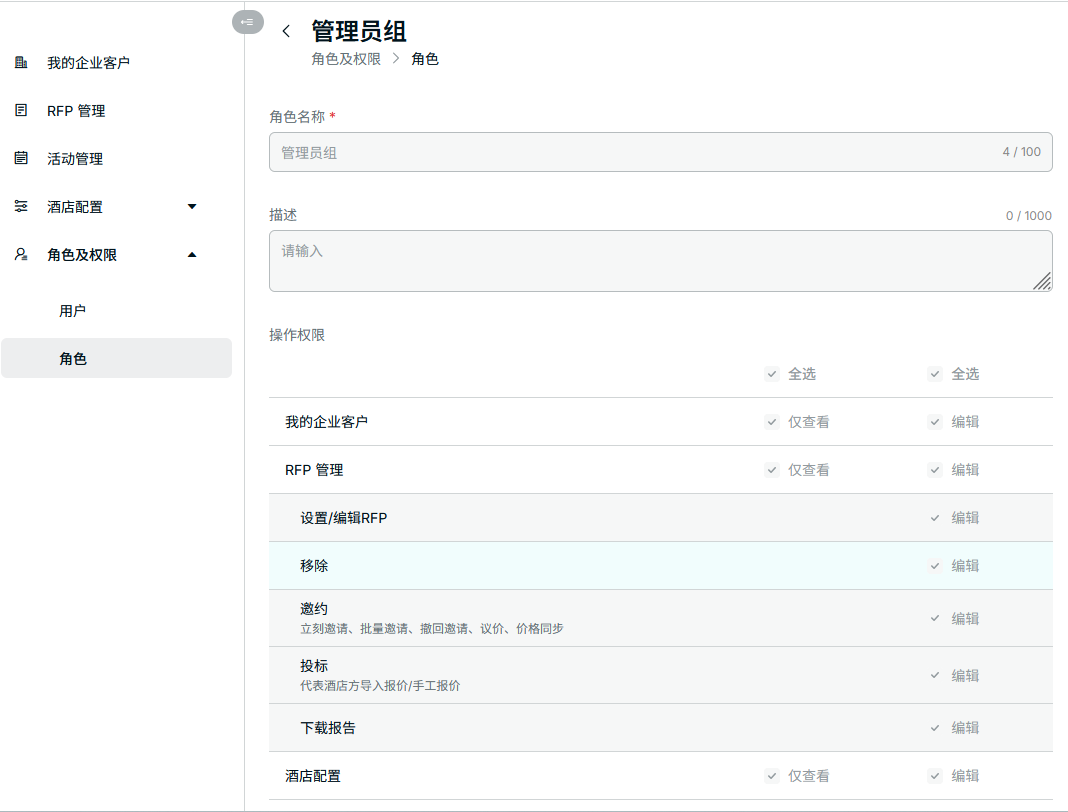The height and width of the screenshot is (812, 1068).
Task: Expand the 酒店配置 menu arrow
Action: 192,206
